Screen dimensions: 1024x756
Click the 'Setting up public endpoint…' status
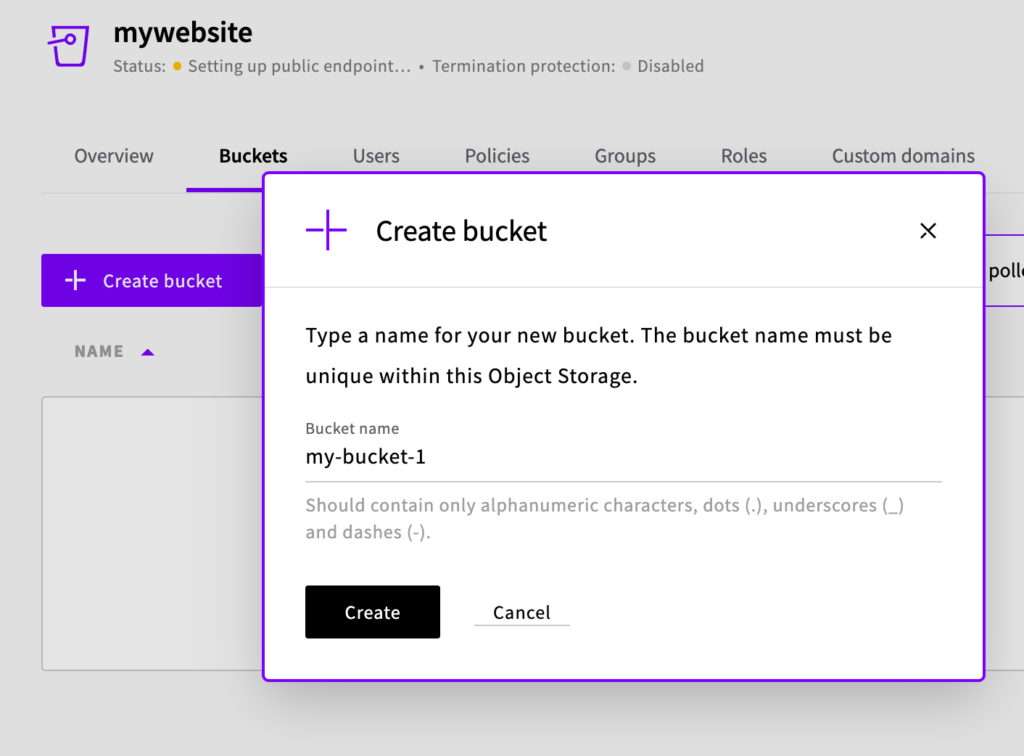[300, 67]
